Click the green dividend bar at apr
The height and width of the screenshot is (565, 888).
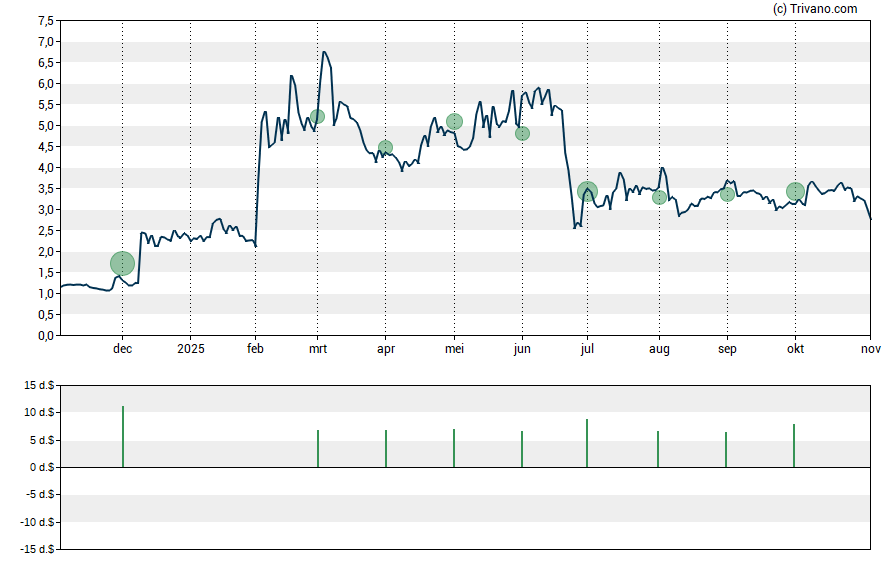coord(386,449)
